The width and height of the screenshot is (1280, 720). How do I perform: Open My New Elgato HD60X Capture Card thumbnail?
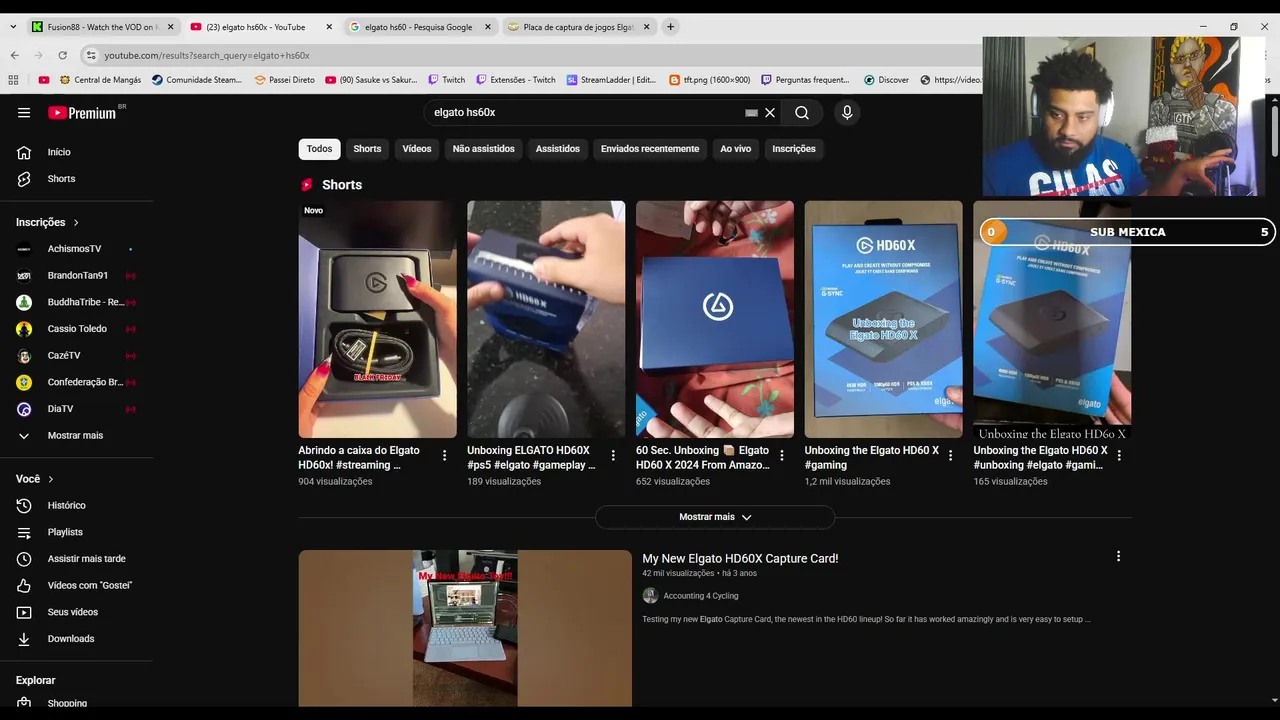(465, 628)
